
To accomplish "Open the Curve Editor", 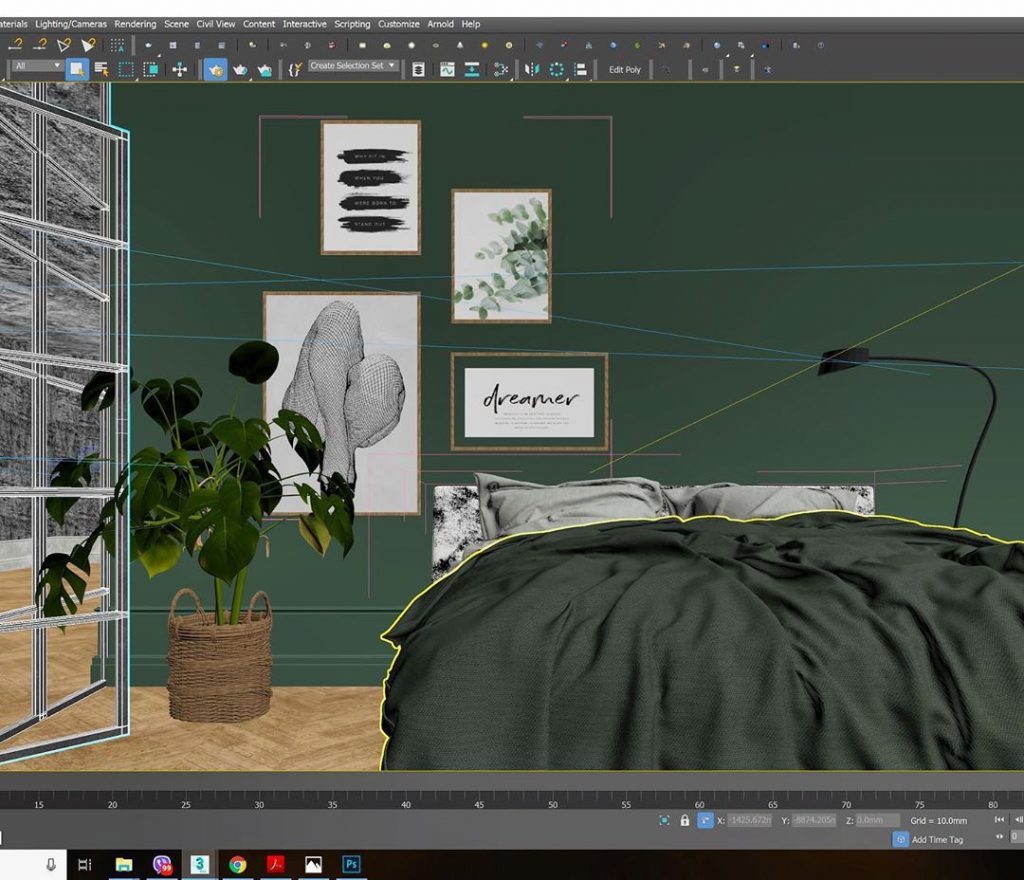I will [x=447, y=69].
